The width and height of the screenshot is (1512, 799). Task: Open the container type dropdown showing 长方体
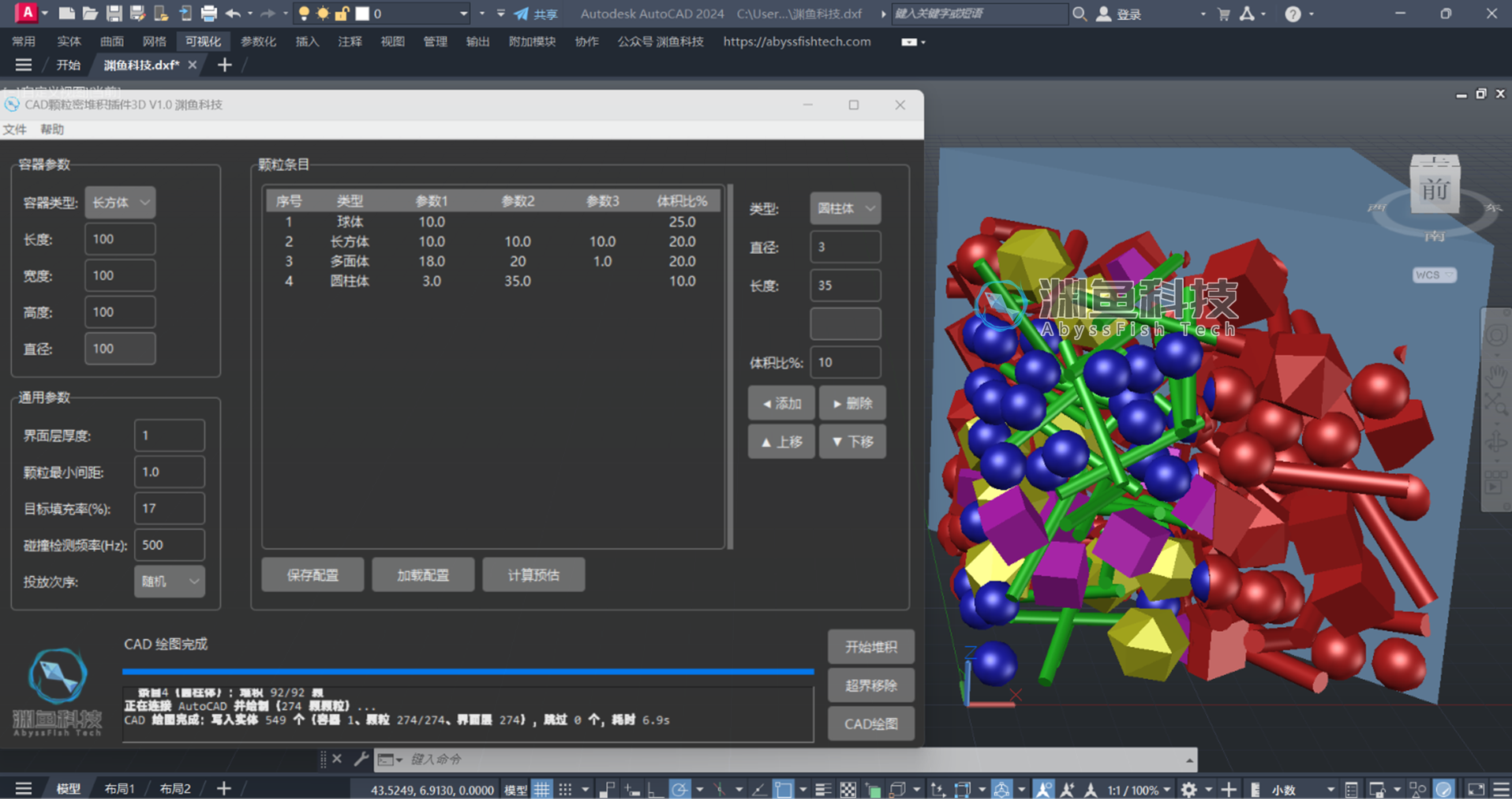(x=120, y=202)
